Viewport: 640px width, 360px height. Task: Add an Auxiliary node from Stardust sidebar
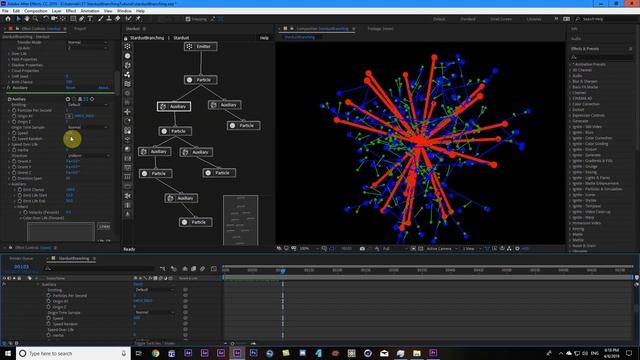click(128, 65)
